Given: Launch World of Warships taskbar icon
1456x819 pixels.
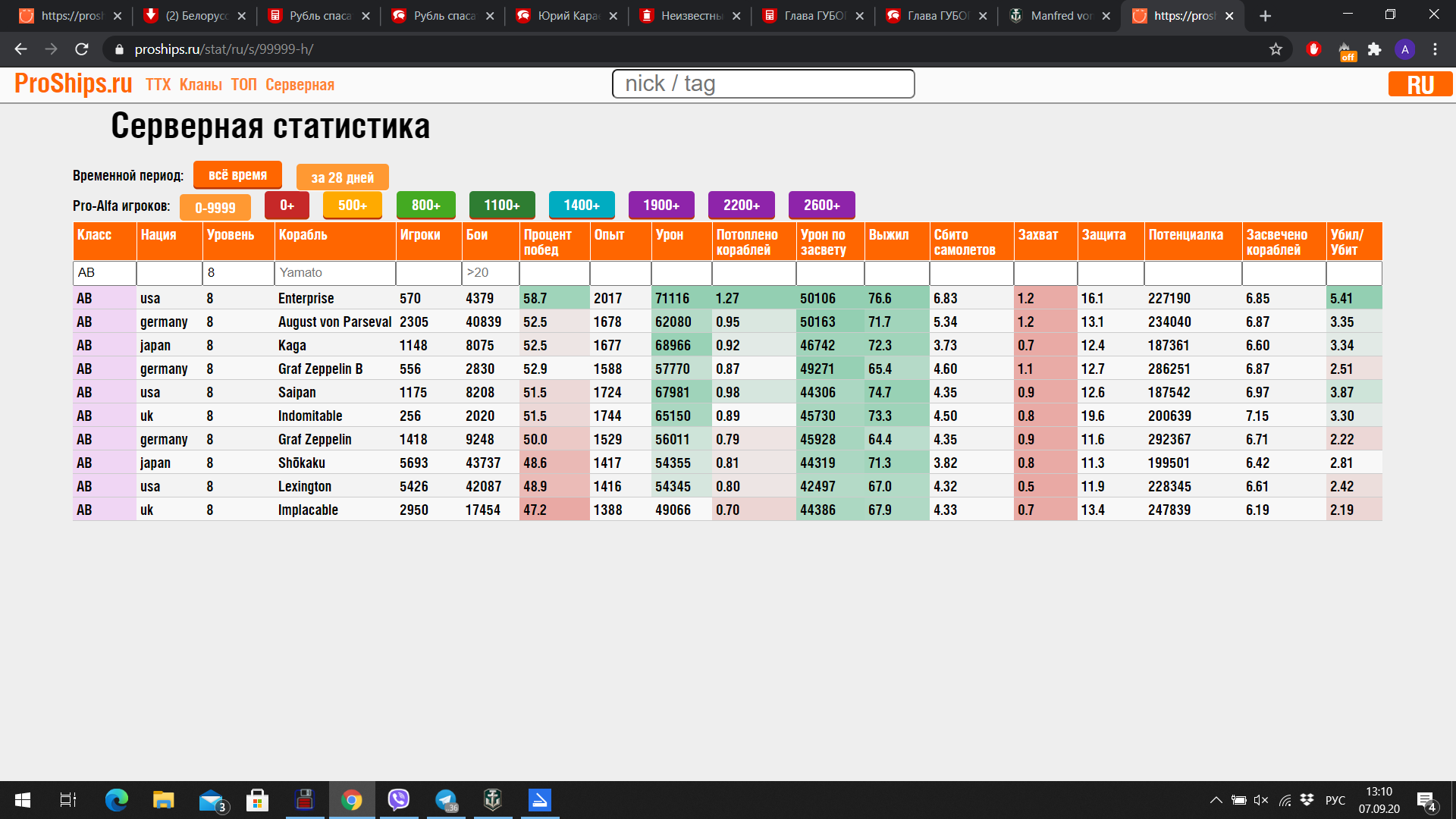Looking at the screenshot, I should [x=493, y=800].
